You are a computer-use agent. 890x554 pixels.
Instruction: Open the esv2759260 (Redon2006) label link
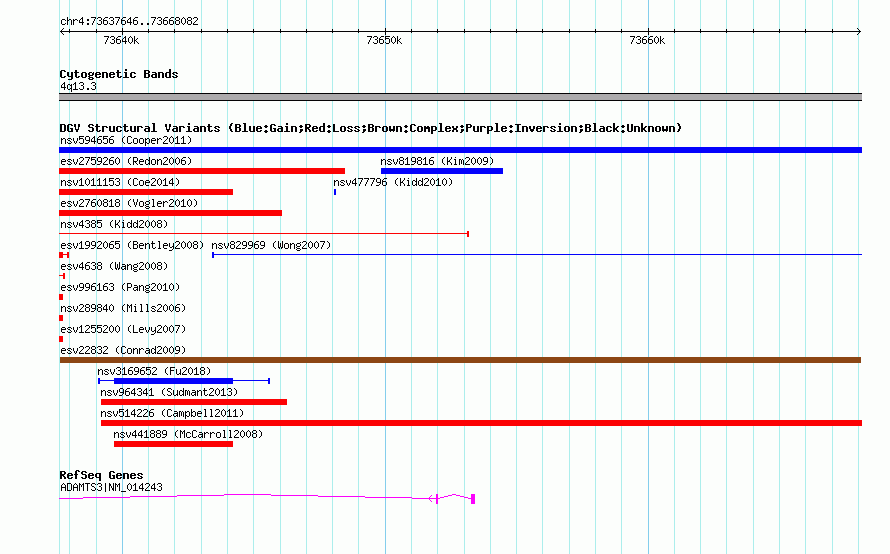[x=126, y=161]
